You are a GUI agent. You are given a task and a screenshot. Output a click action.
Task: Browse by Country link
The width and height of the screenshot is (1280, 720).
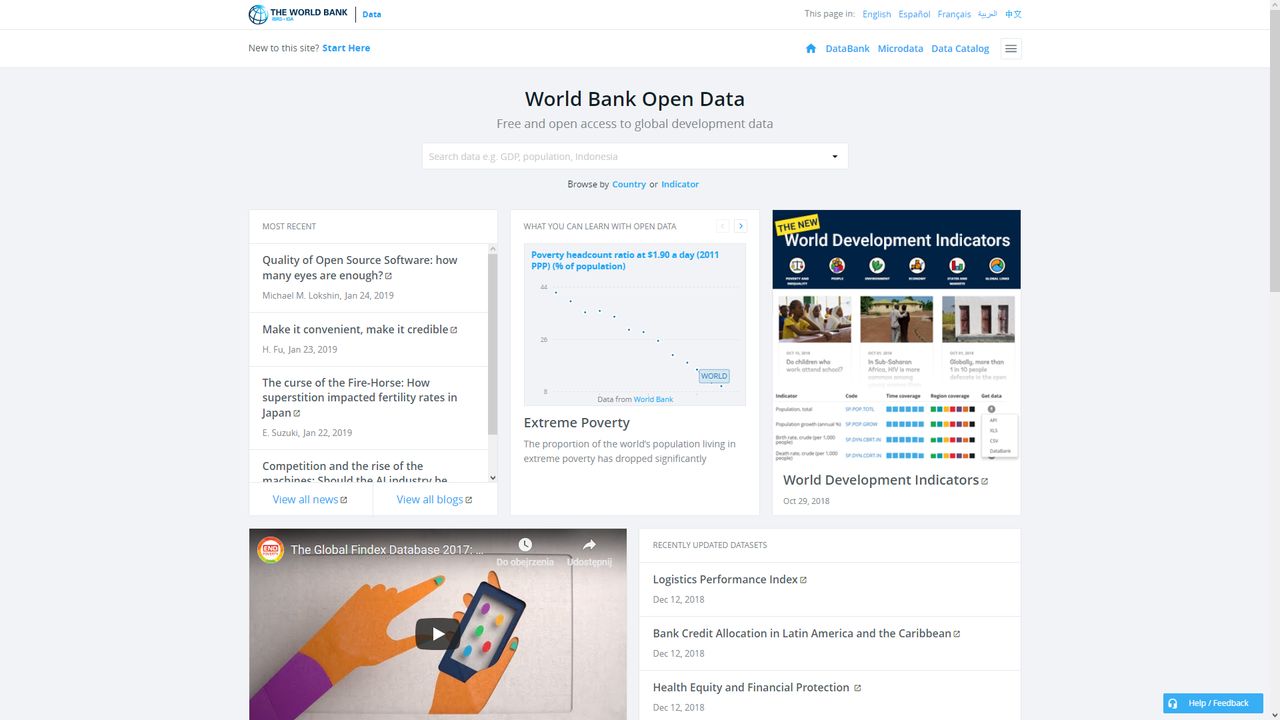pos(629,184)
